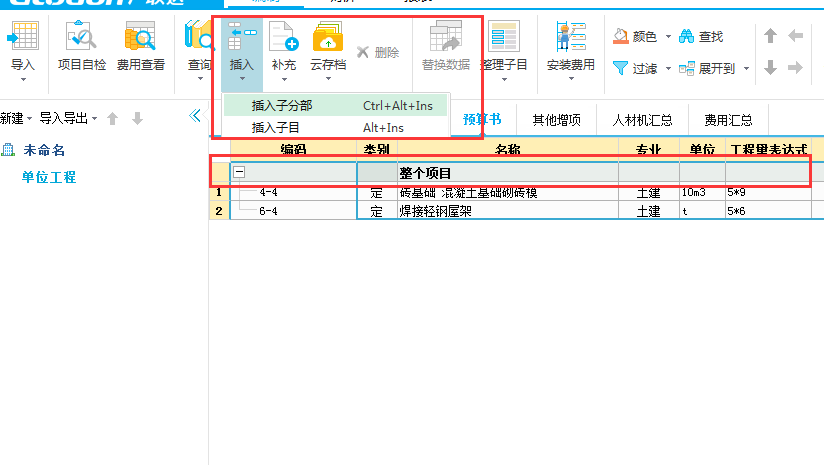Screen dimensions: 824x465
Task: Select row number 2 header
Action: click(219, 211)
